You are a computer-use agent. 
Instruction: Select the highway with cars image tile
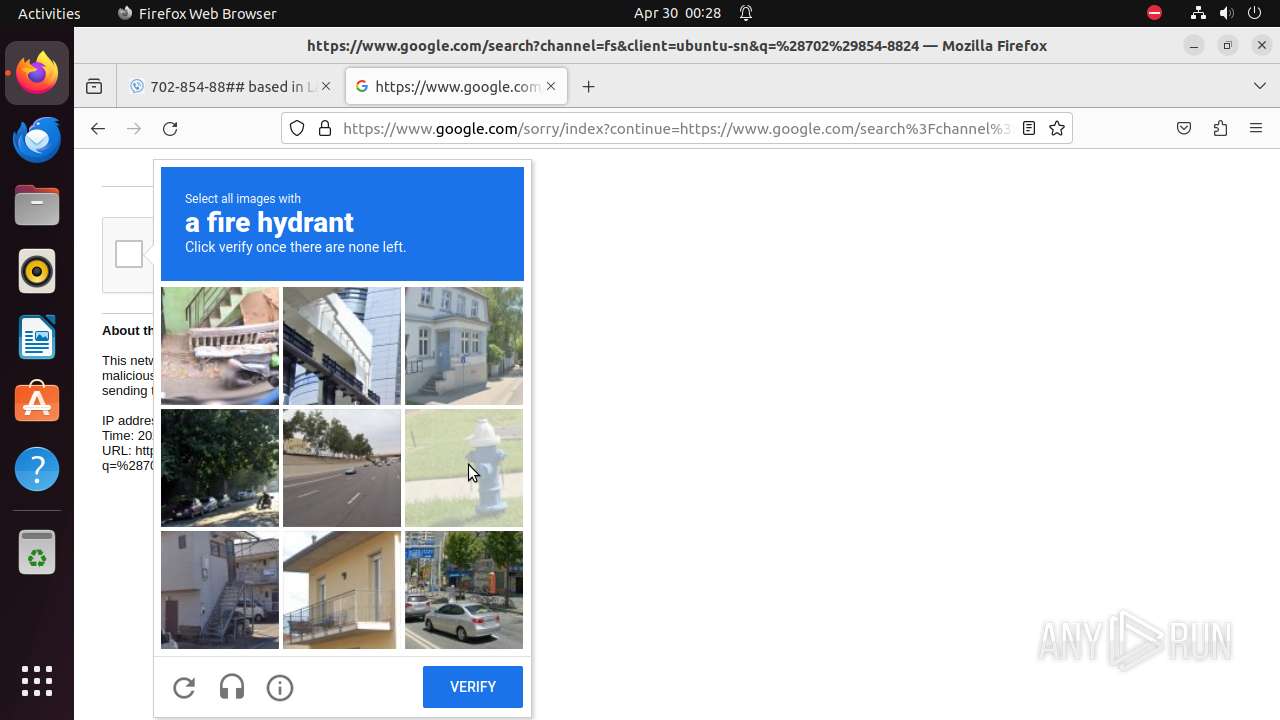(342, 468)
